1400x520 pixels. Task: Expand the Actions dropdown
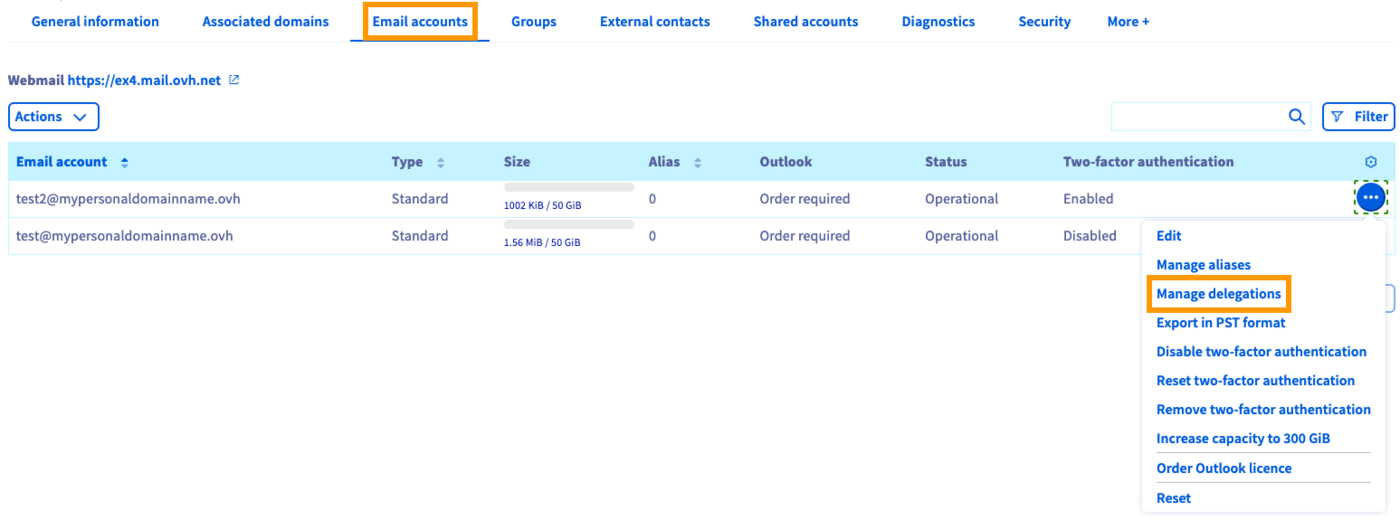(53, 117)
